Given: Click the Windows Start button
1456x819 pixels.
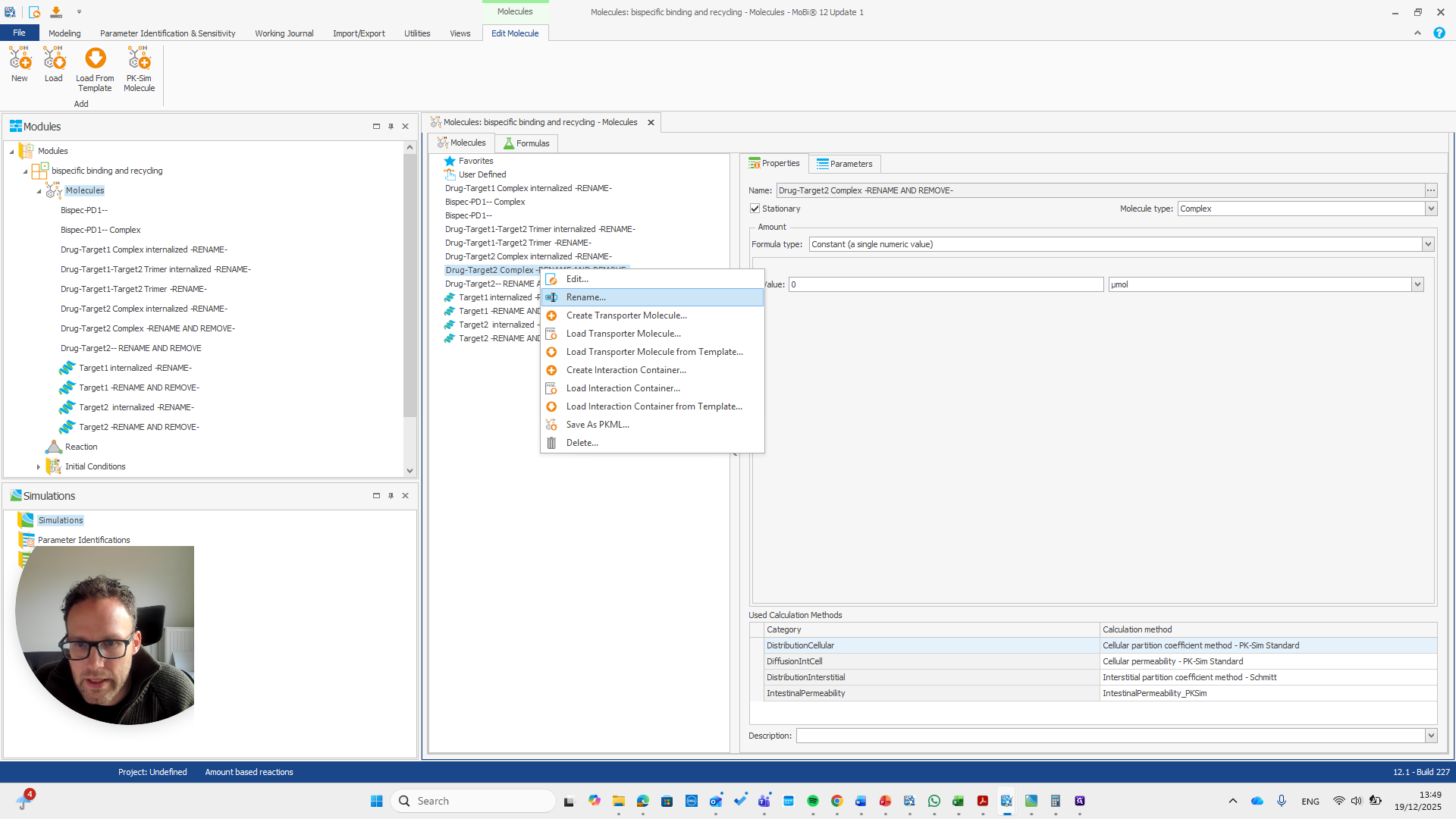Looking at the screenshot, I should [x=376, y=801].
